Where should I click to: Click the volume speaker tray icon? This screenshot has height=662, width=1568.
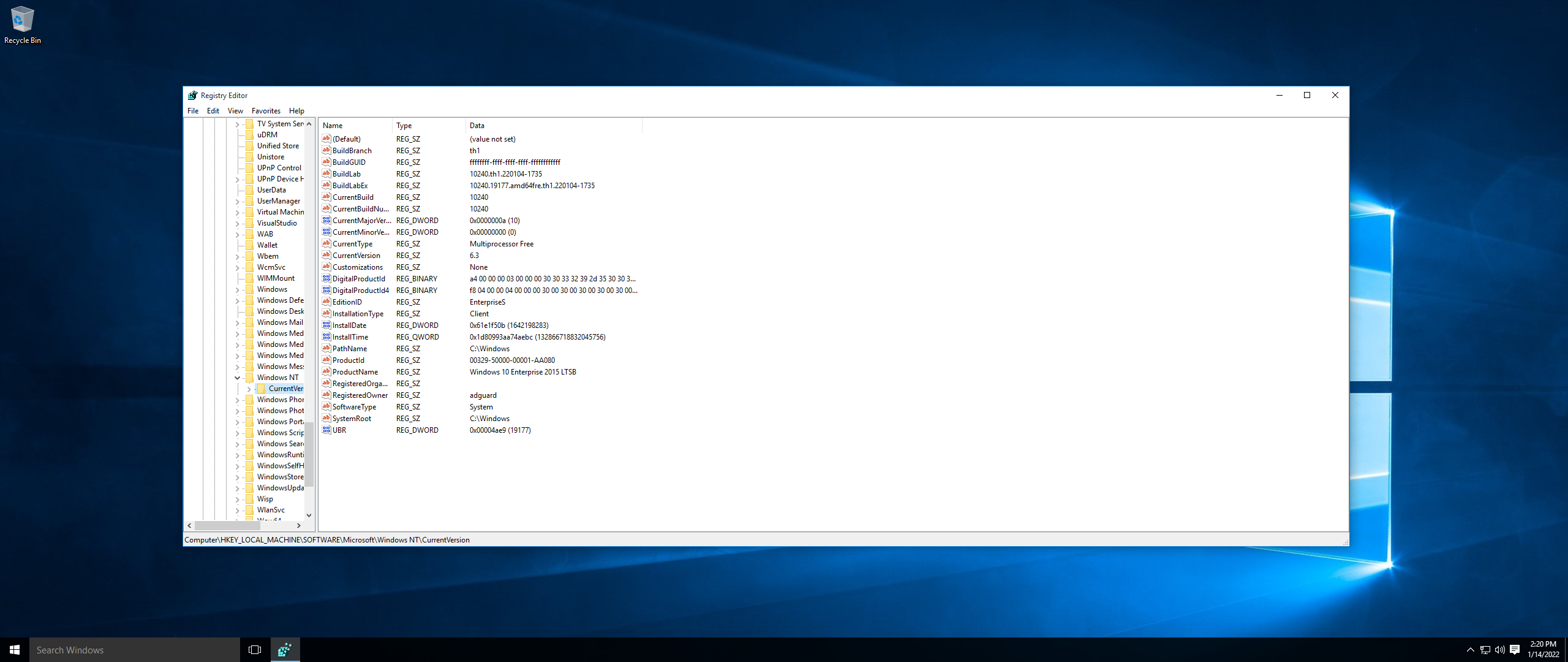click(1500, 650)
